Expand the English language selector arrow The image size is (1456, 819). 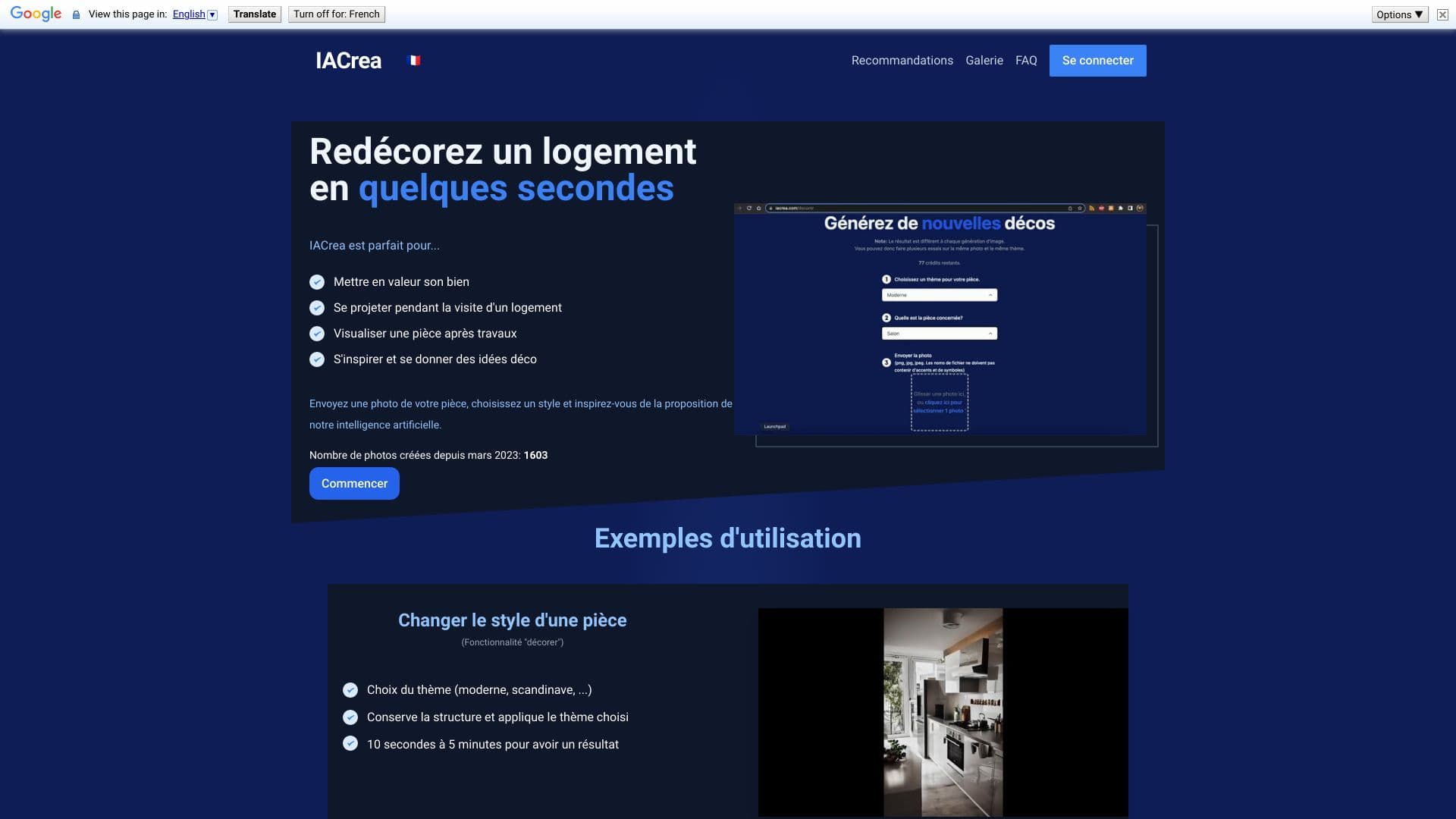click(212, 14)
